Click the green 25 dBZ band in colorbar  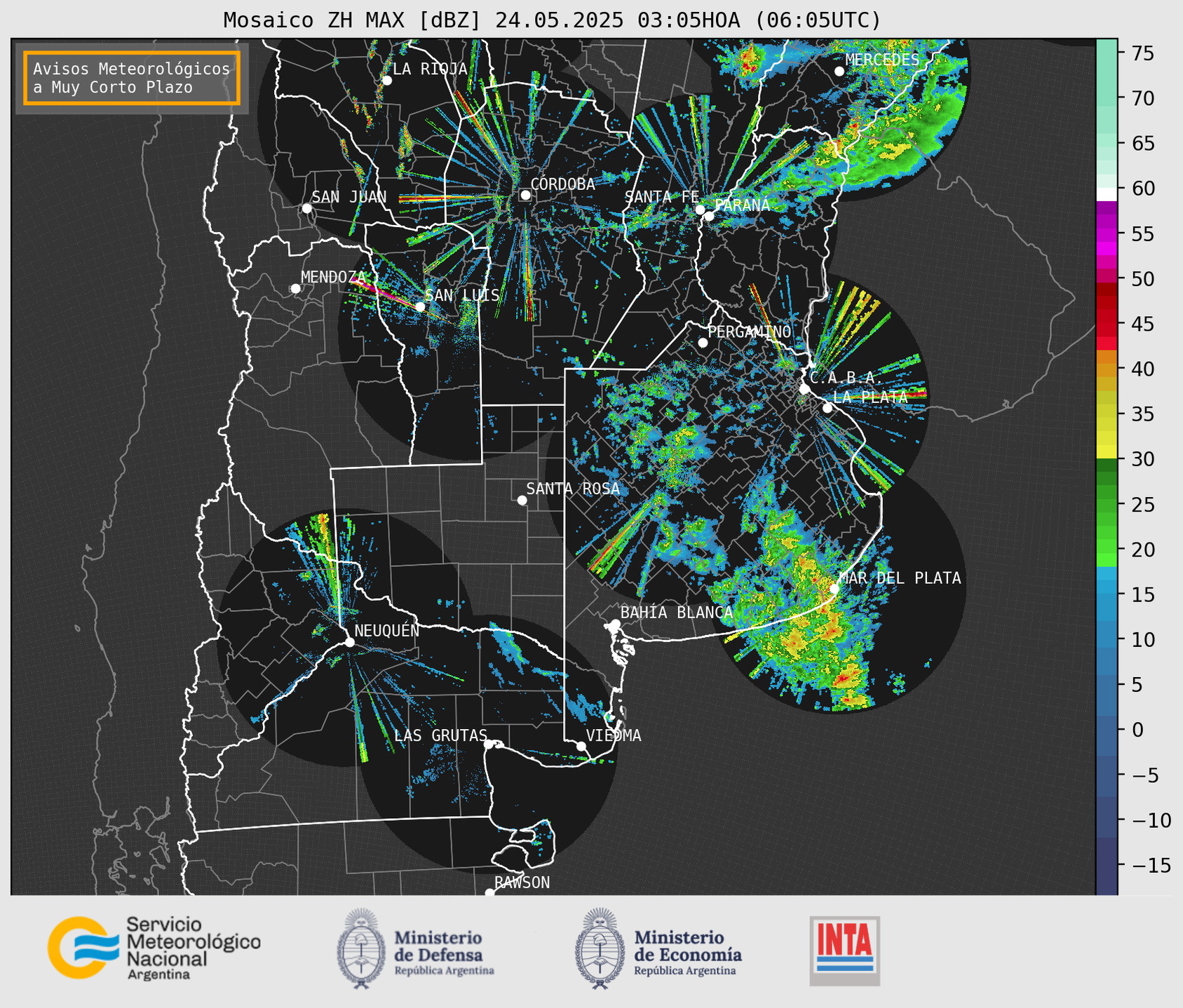(1107, 505)
